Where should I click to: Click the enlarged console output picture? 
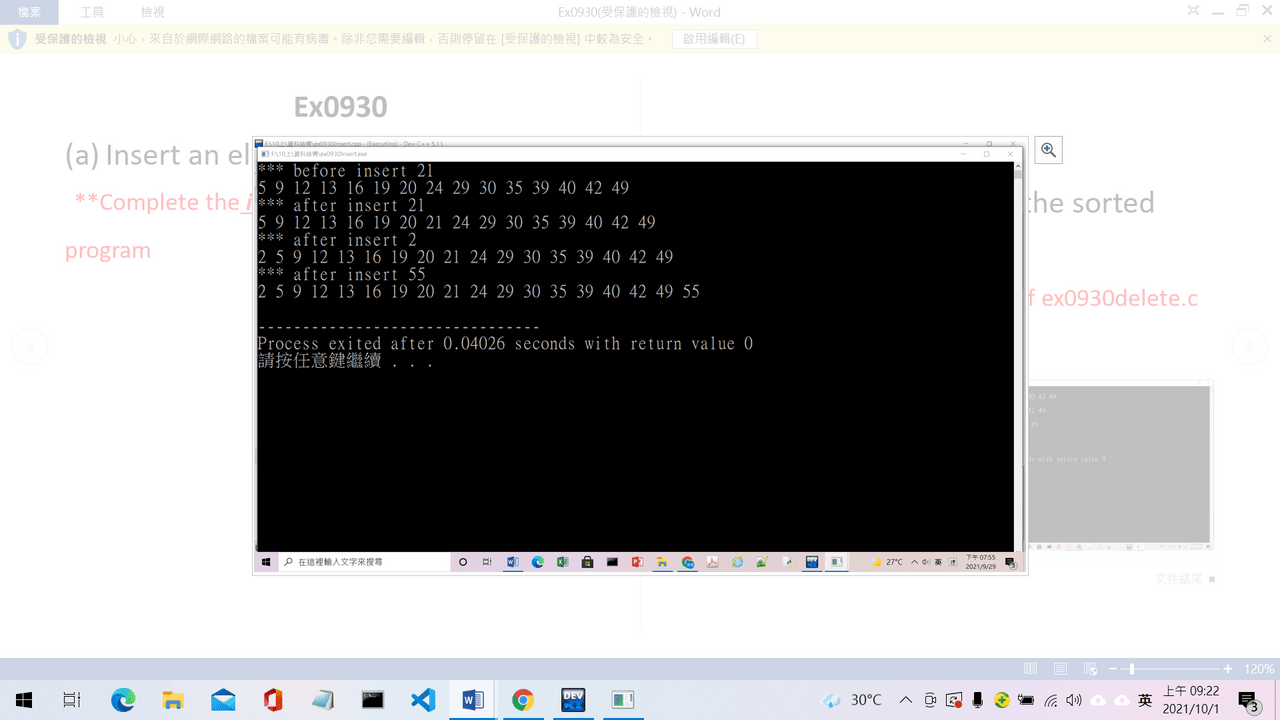tap(640, 356)
